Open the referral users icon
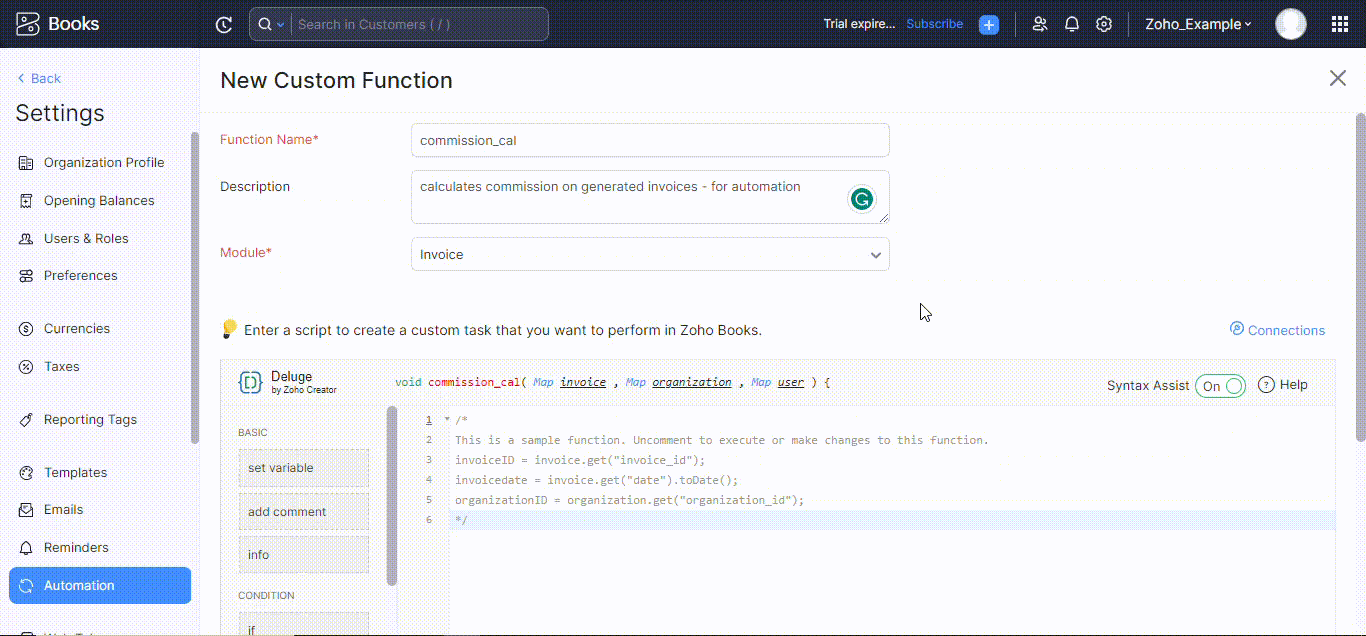 tap(1040, 25)
